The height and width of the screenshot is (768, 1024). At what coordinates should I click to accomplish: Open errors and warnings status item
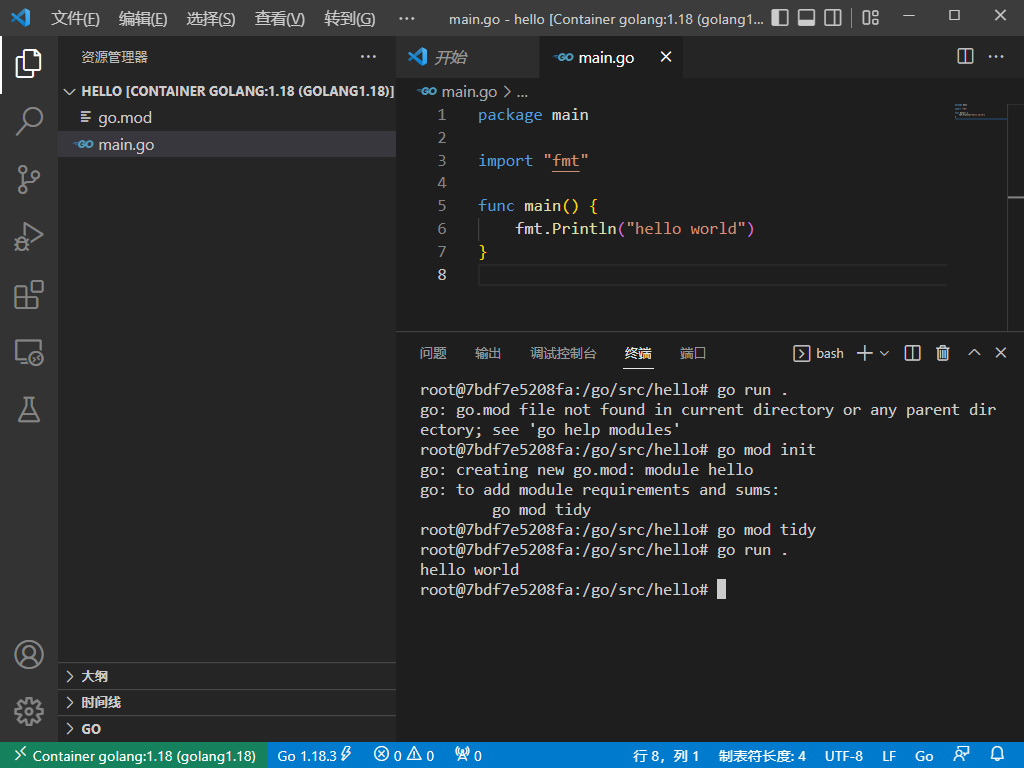tap(404, 756)
